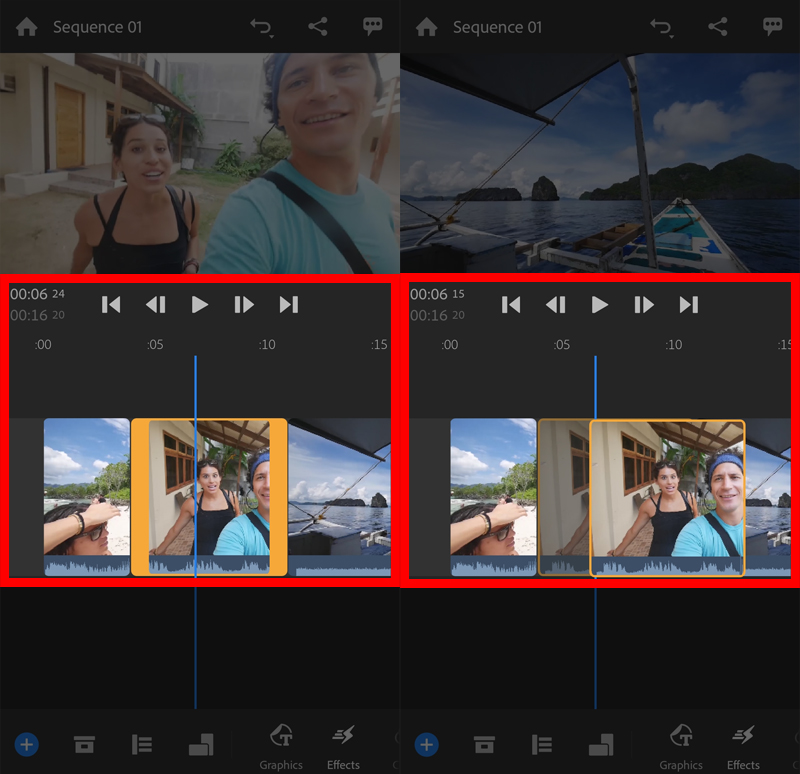Add media with the blue plus button

pyautogui.click(x=26, y=744)
